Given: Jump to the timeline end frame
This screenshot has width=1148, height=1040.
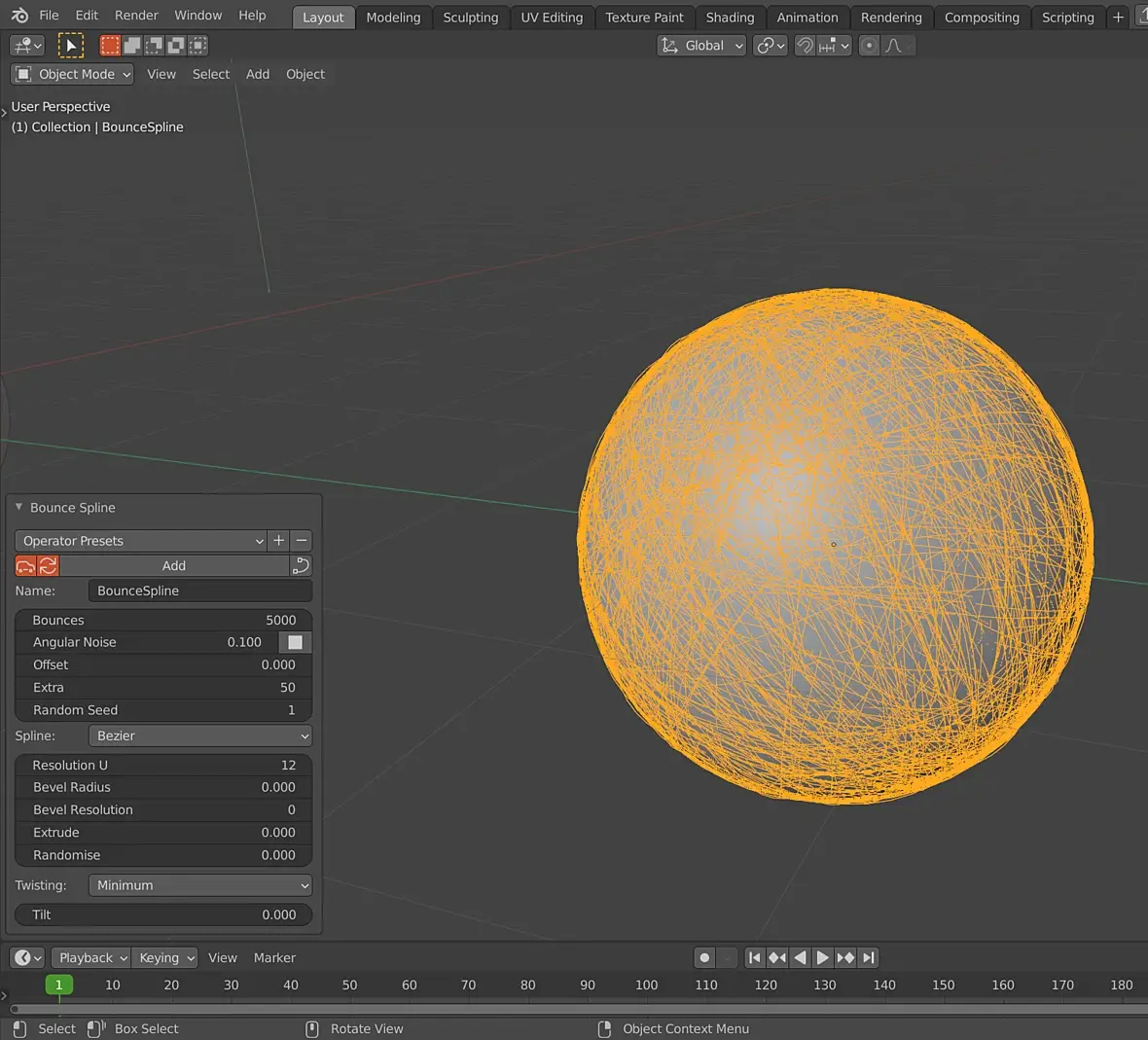Looking at the screenshot, I should click(869, 958).
